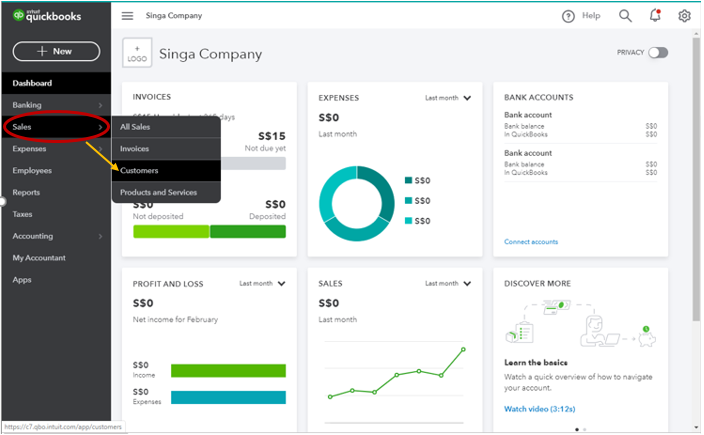Image resolution: width=704 pixels, height=435 pixels.
Task: Click the search magnifier icon
Action: [625, 16]
